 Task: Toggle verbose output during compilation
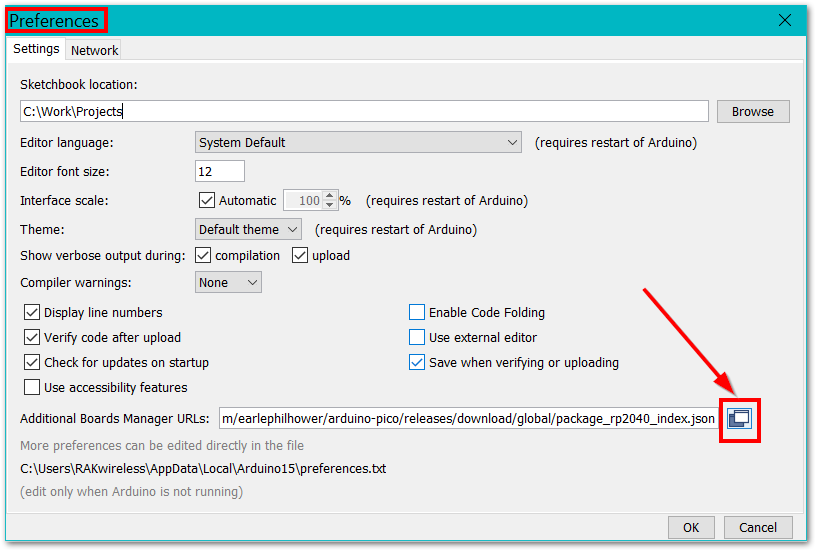pyautogui.click(x=203, y=255)
